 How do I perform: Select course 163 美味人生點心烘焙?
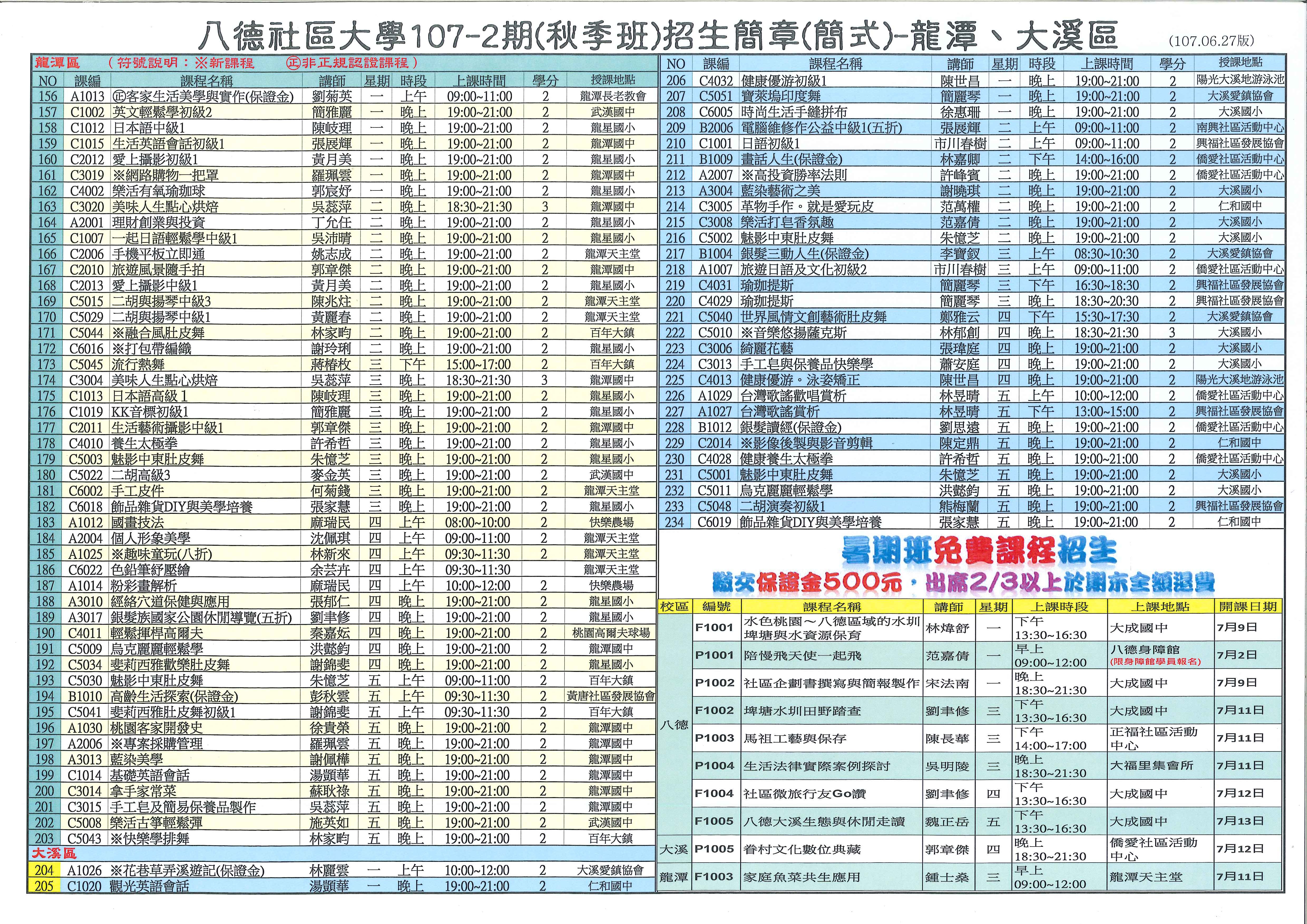(165, 207)
